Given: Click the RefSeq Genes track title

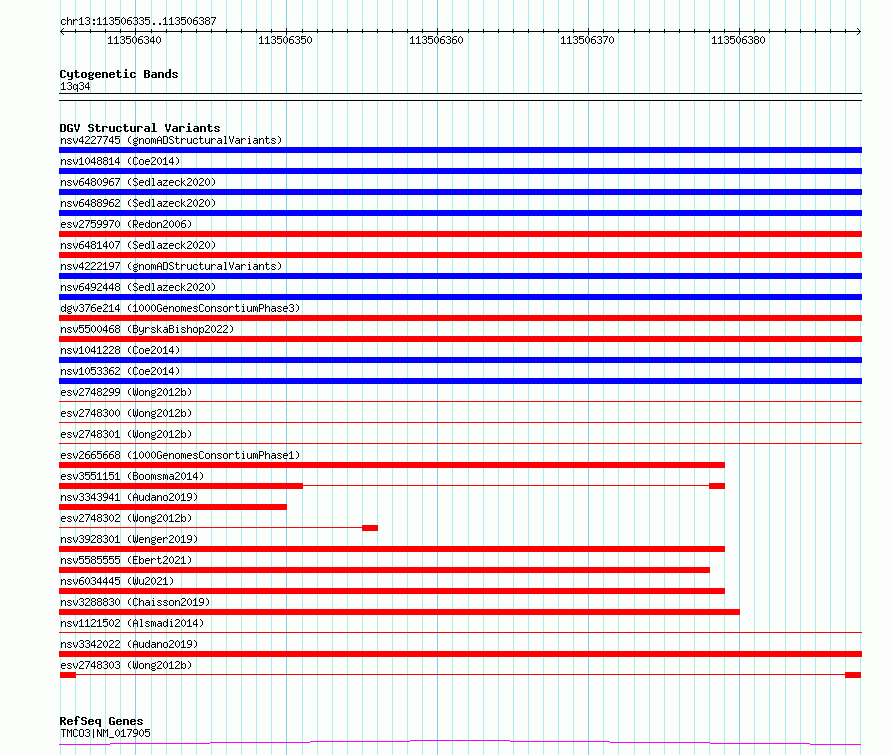Looking at the screenshot, I should point(101,722).
